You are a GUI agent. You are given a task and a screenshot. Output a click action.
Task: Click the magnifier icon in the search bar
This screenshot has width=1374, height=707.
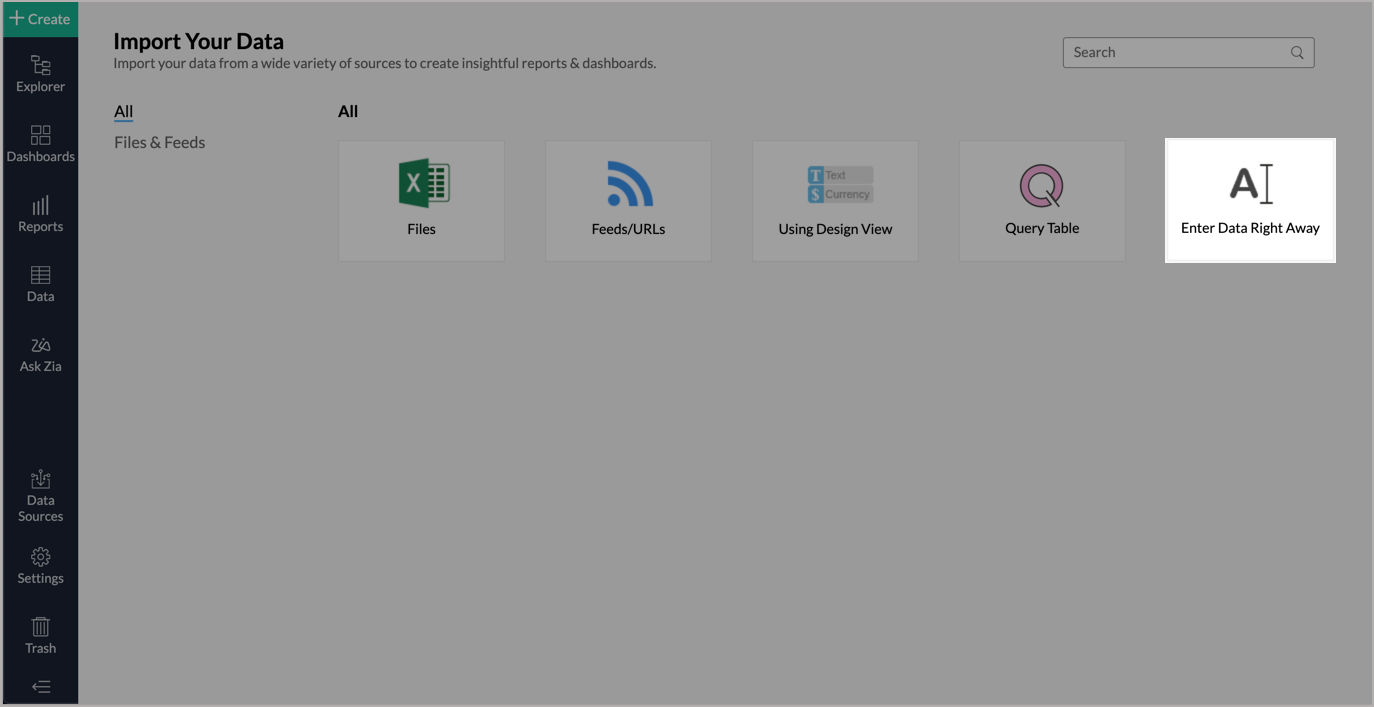1297,51
